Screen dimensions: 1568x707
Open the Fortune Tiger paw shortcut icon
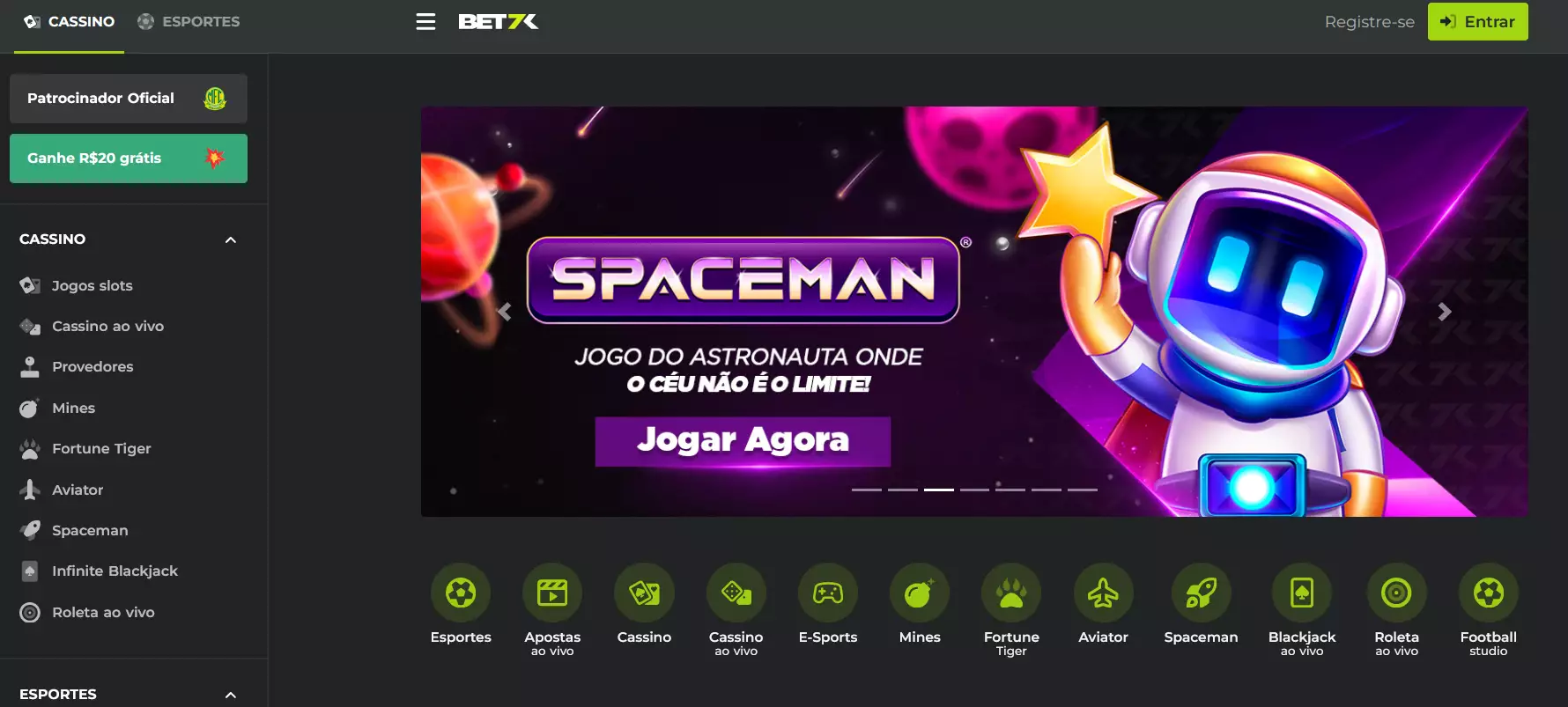[1011, 593]
